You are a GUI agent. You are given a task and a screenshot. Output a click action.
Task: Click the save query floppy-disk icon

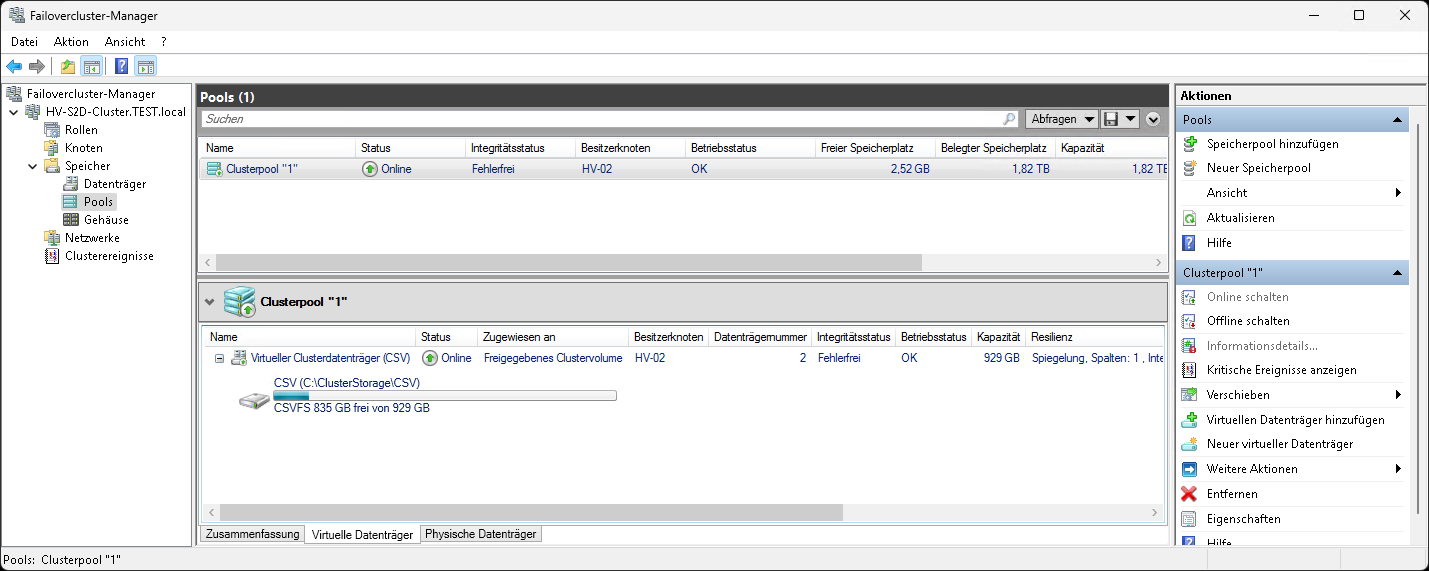(1110, 119)
